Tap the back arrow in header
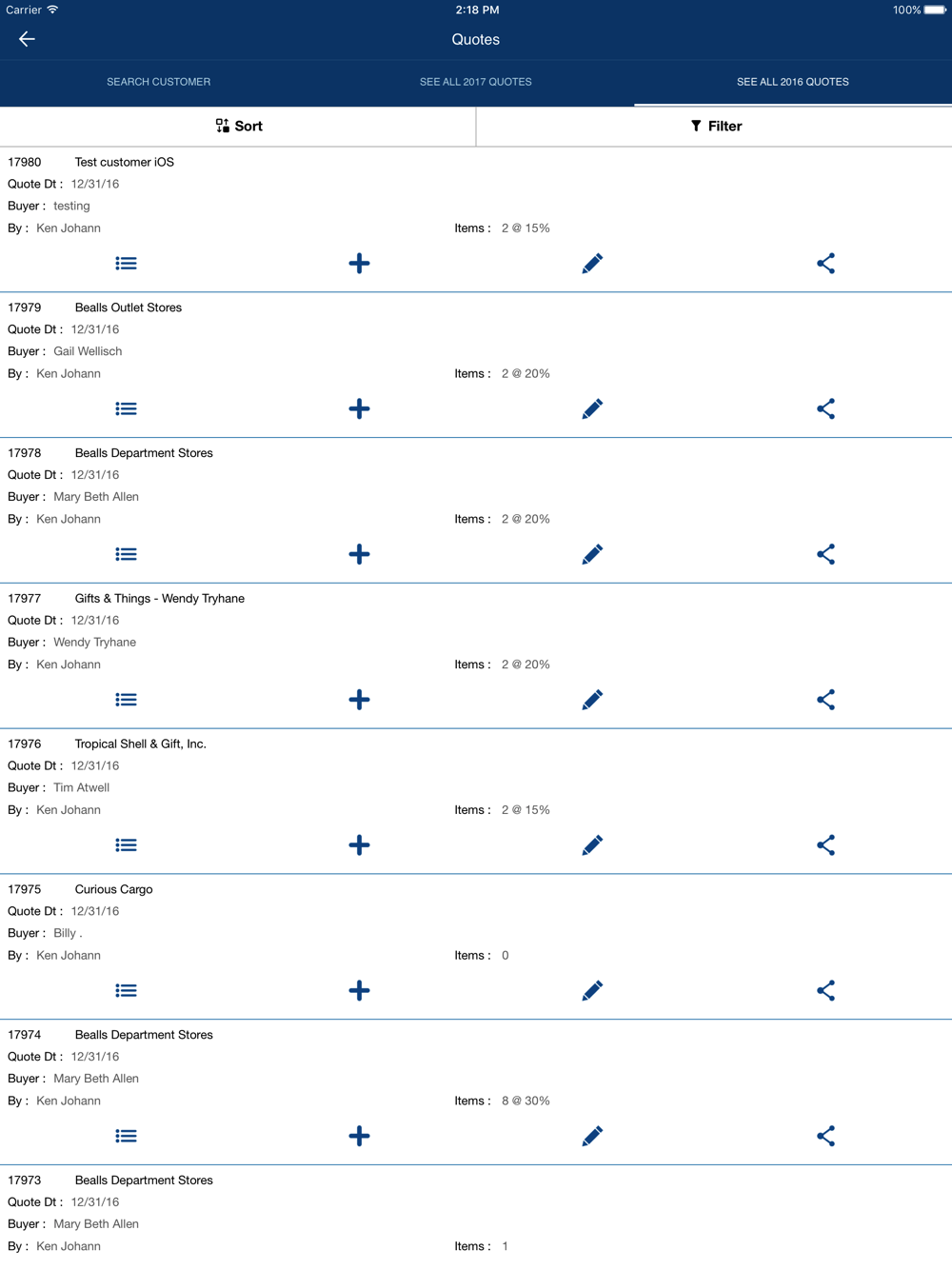The width and height of the screenshot is (952, 1270). coord(27,39)
